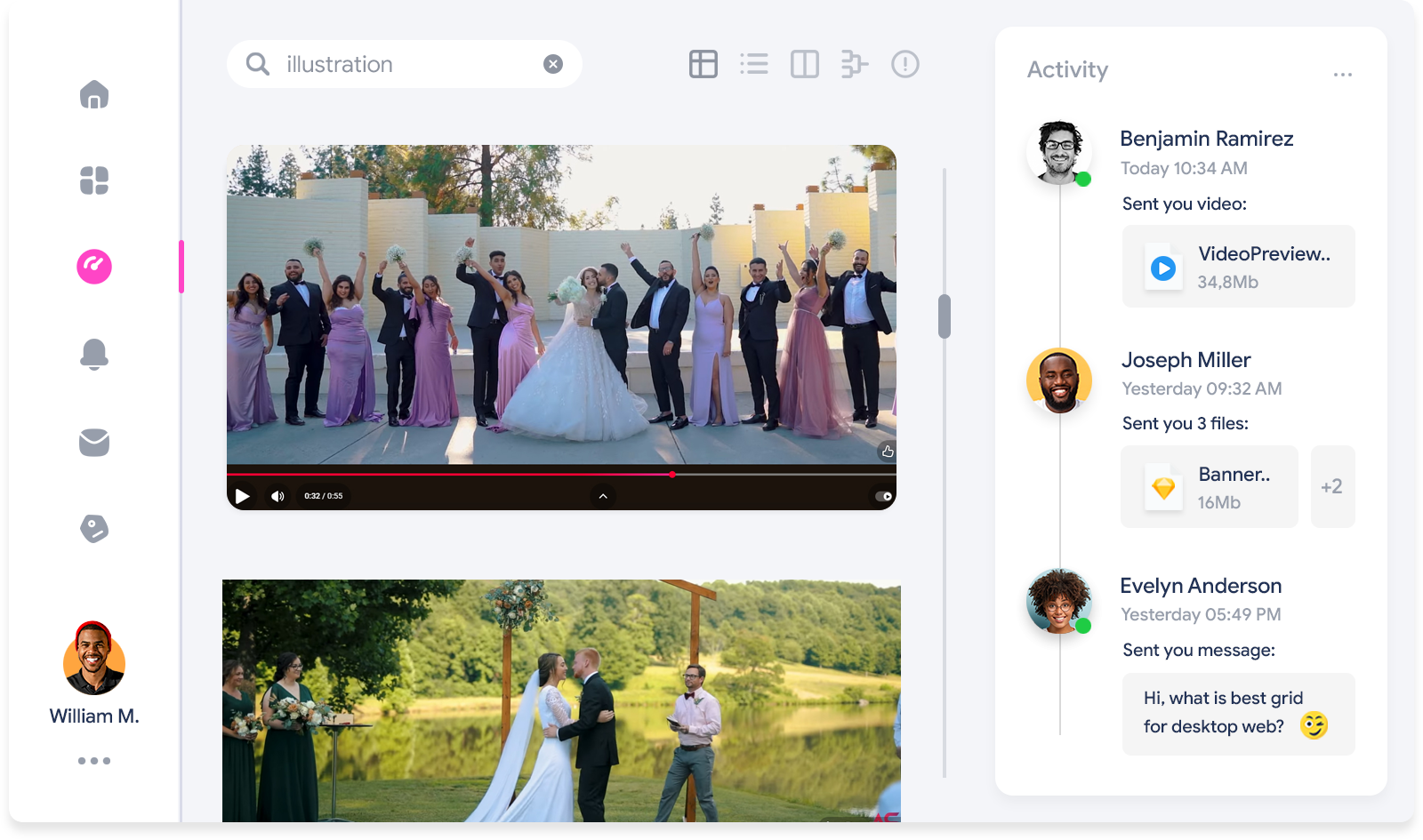Viewport: 1423px width, 840px height.
Task: Open the options dots below William M.
Action: pos(94,761)
